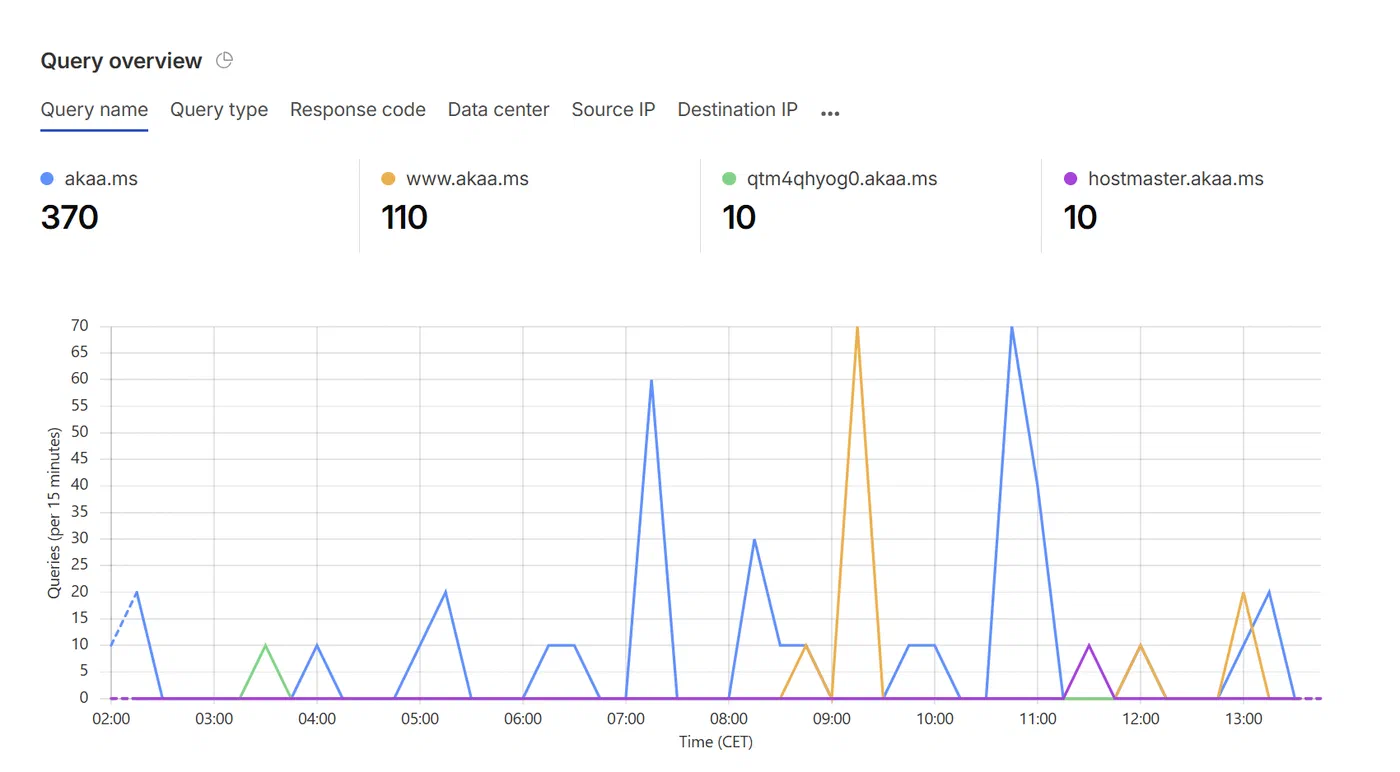Viewport: 1400px width, 772px height.
Task: Open the Source IP tab
Action: pyautogui.click(x=613, y=110)
